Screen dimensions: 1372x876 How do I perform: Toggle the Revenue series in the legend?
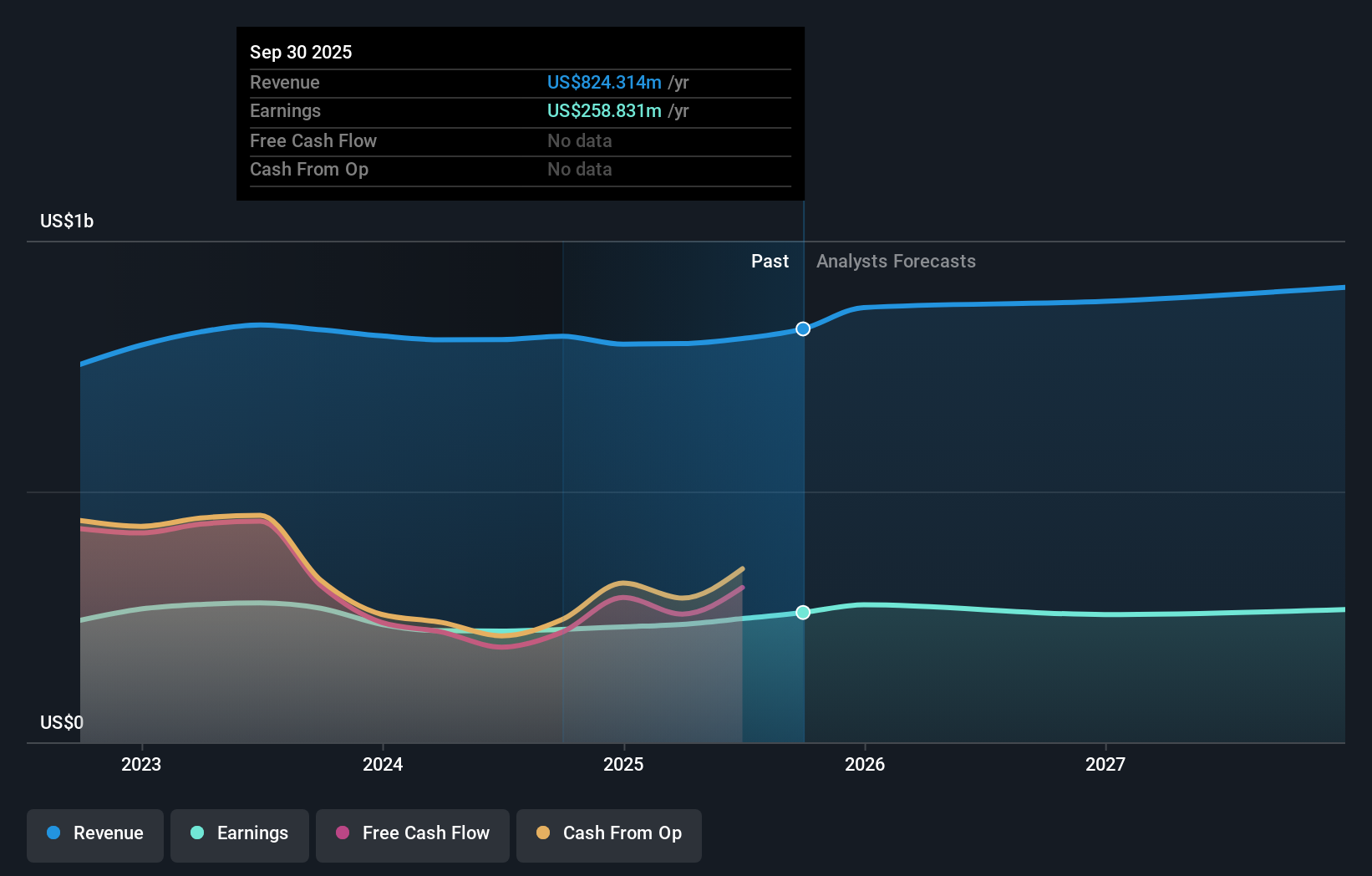[95, 835]
